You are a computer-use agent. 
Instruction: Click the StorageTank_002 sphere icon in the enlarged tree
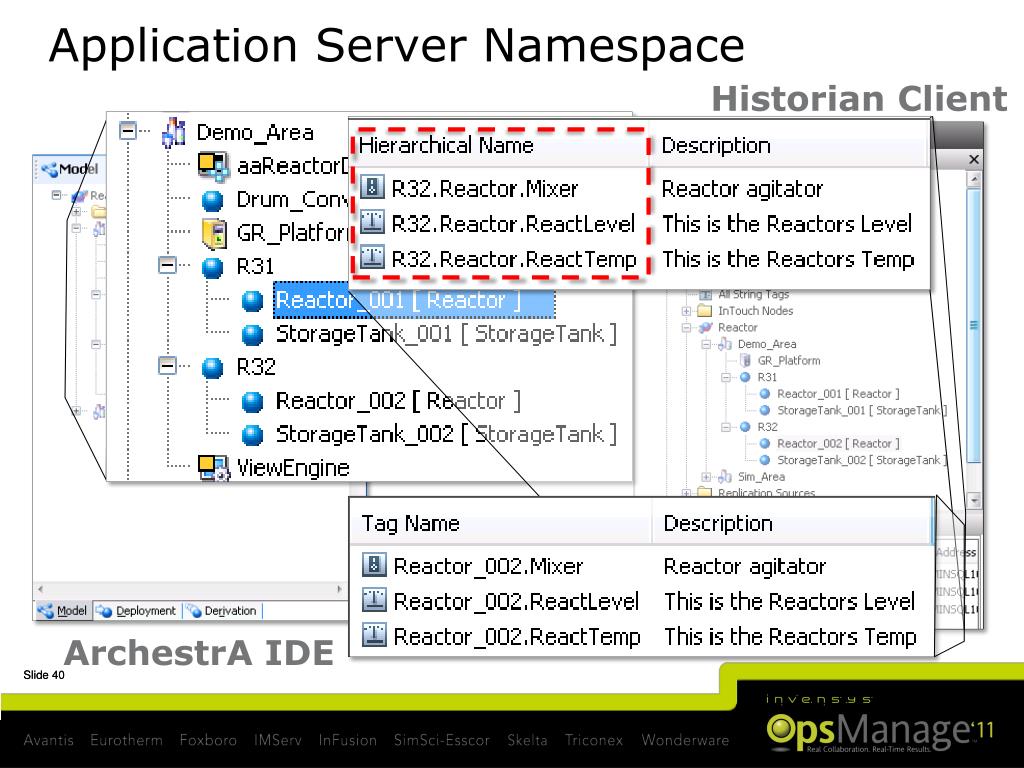pos(252,435)
